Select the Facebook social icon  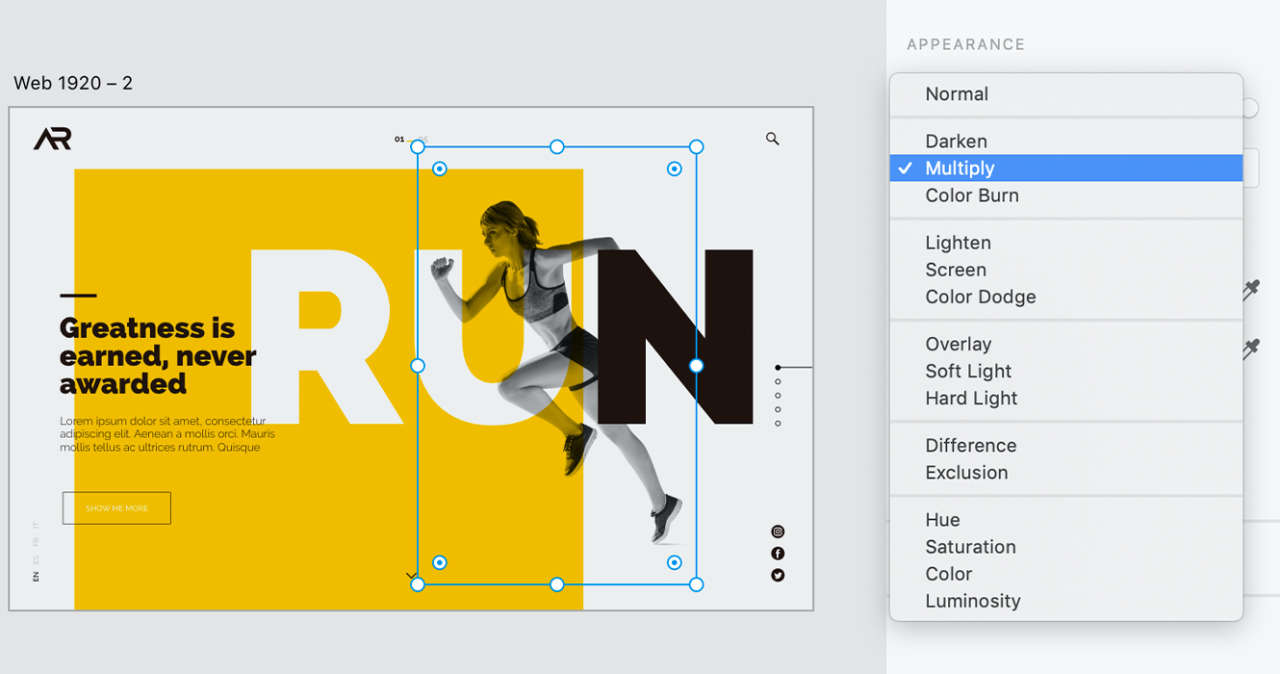pyautogui.click(x=779, y=552)
